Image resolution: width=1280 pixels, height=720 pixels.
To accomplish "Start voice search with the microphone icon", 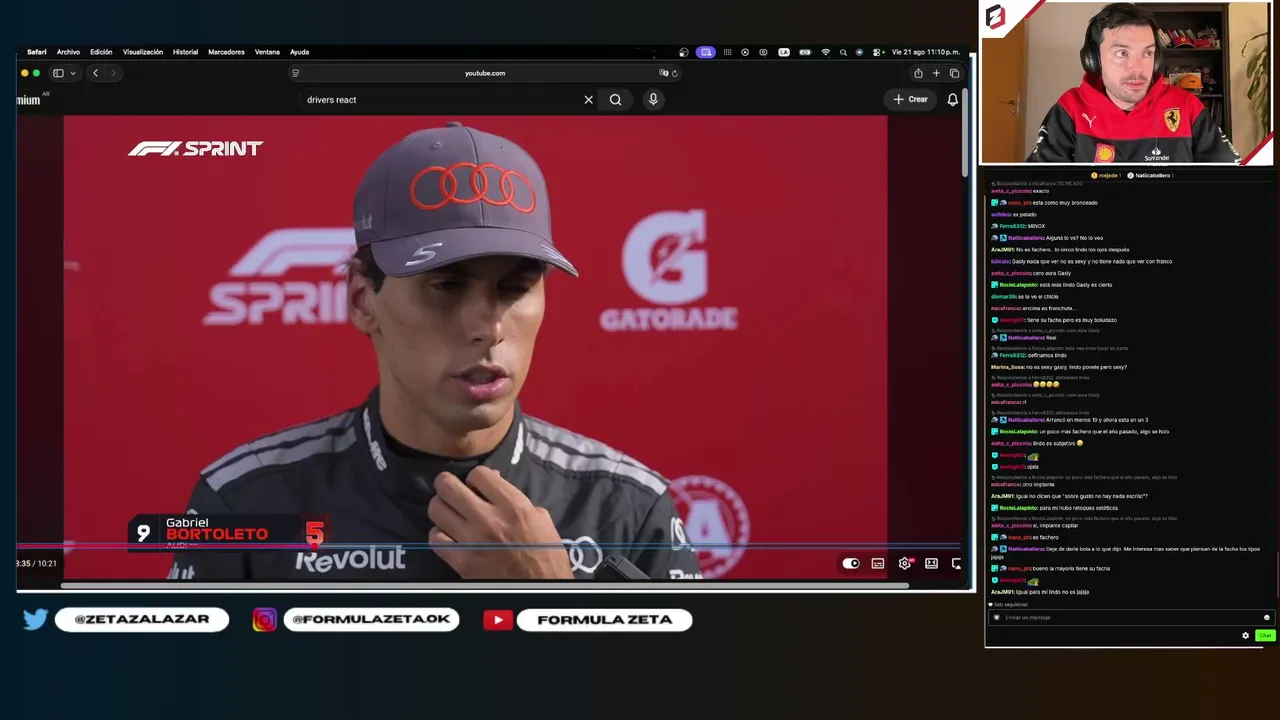I will [x=653, y=100].
